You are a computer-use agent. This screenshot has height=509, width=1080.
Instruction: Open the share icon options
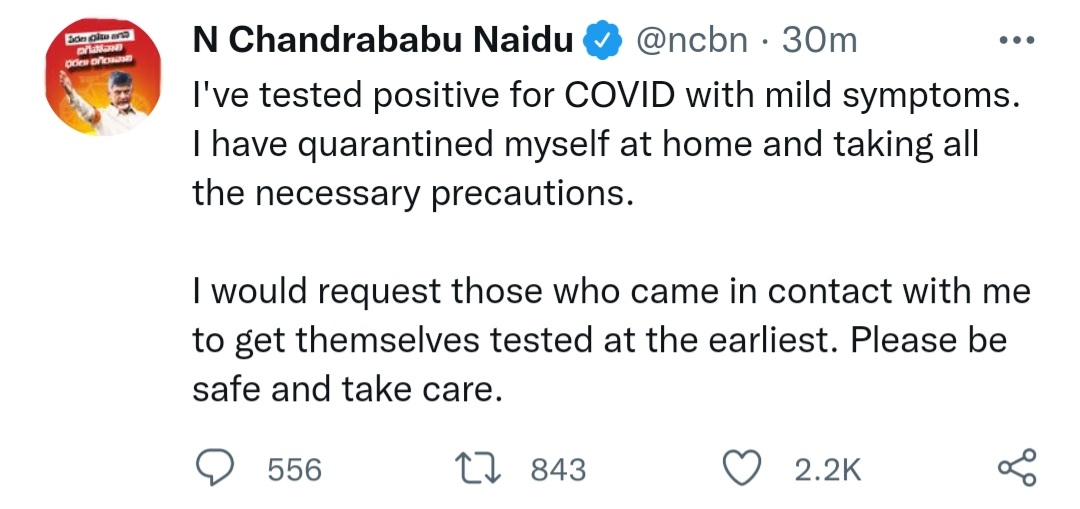tap(1018, 468)
